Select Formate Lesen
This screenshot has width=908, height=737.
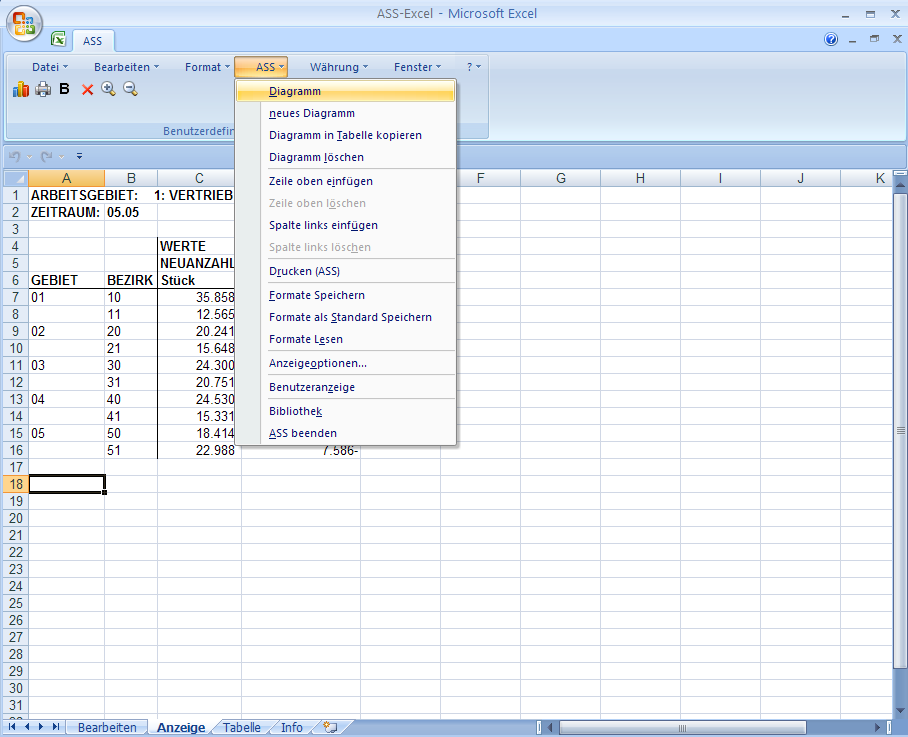point(346,339)
